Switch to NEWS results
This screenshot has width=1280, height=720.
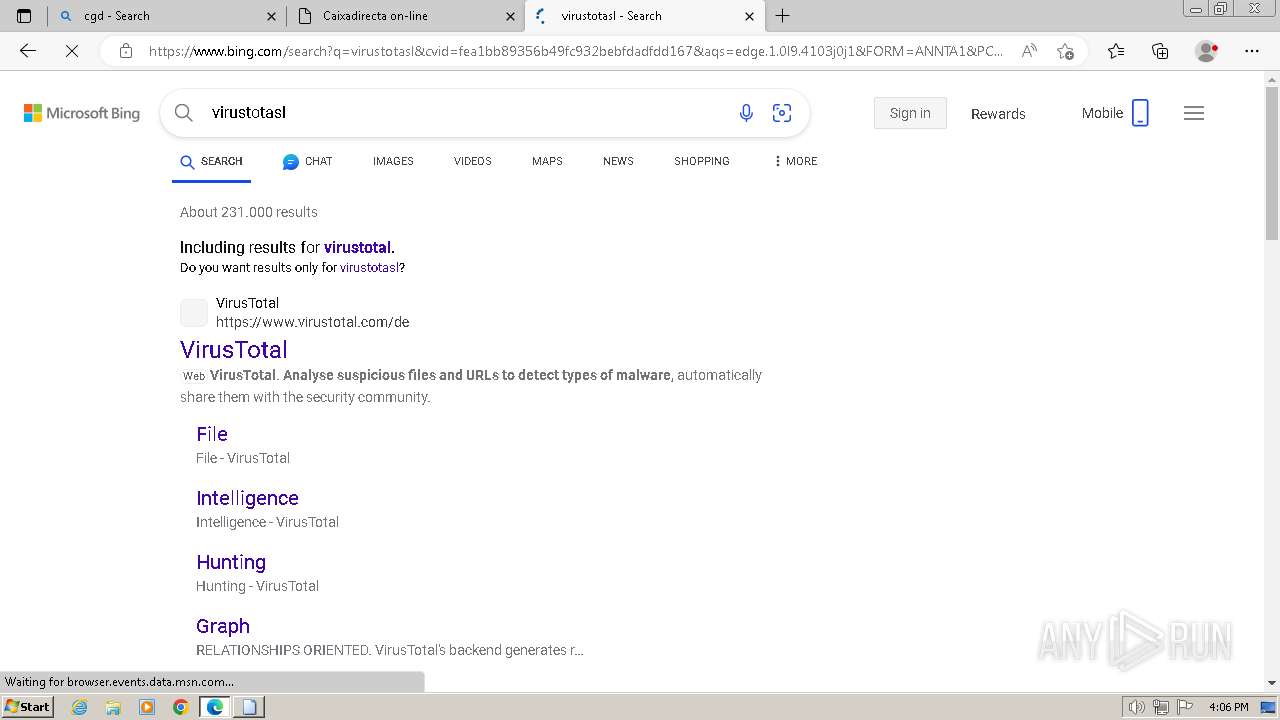click(618, 161)
